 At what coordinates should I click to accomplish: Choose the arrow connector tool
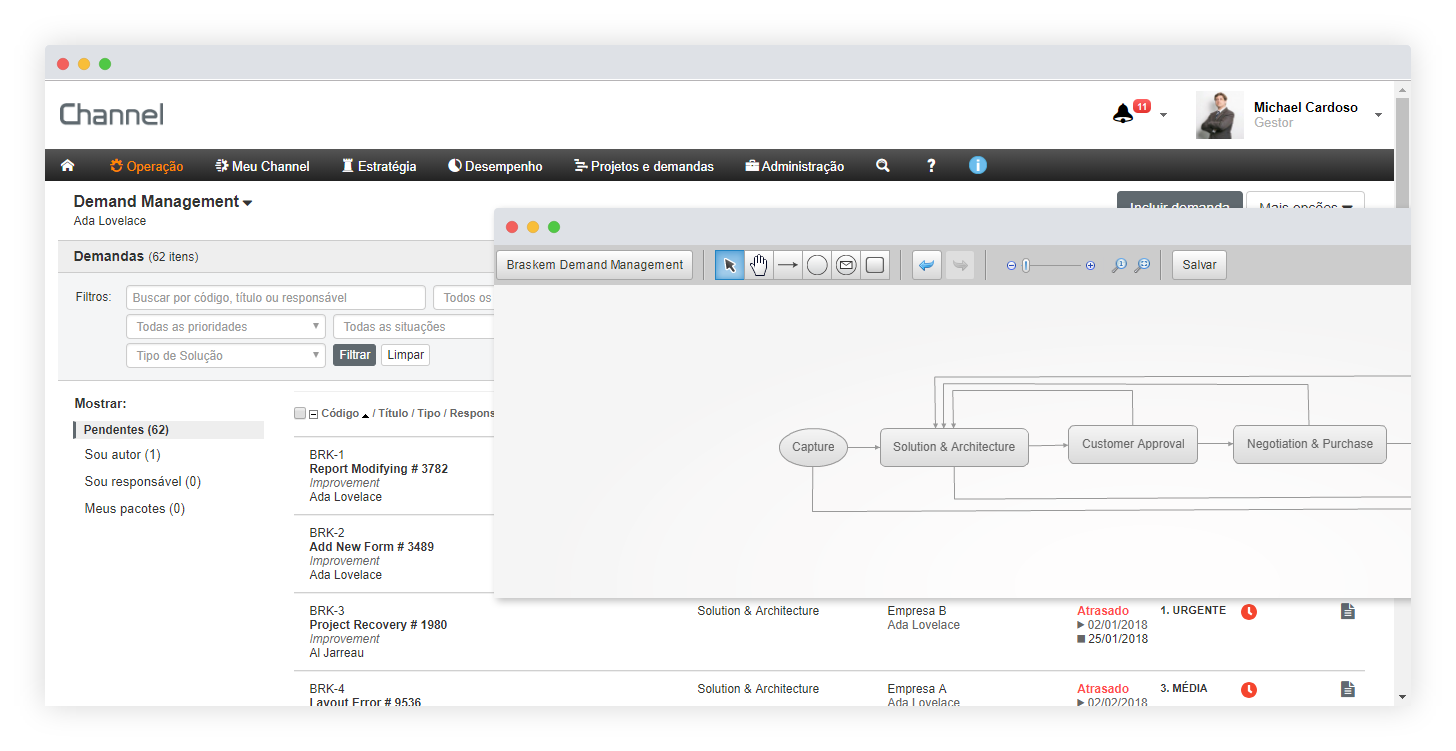pos(788,265)
